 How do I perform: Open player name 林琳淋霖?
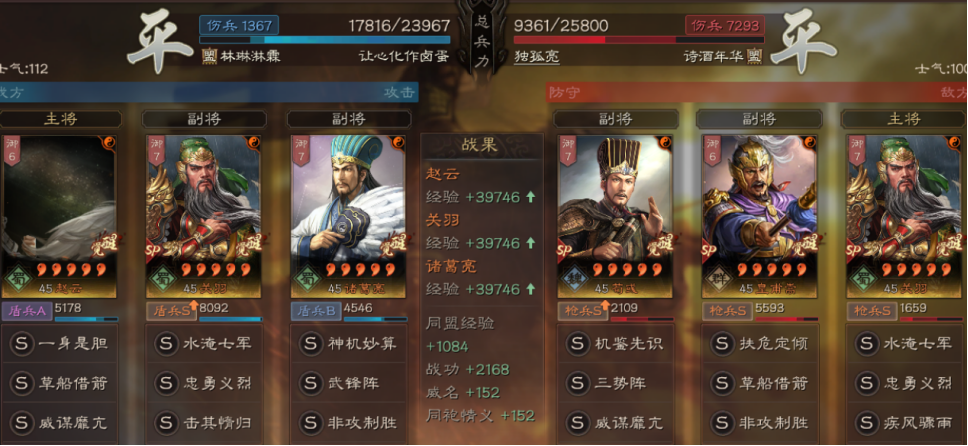click(250, 56)
